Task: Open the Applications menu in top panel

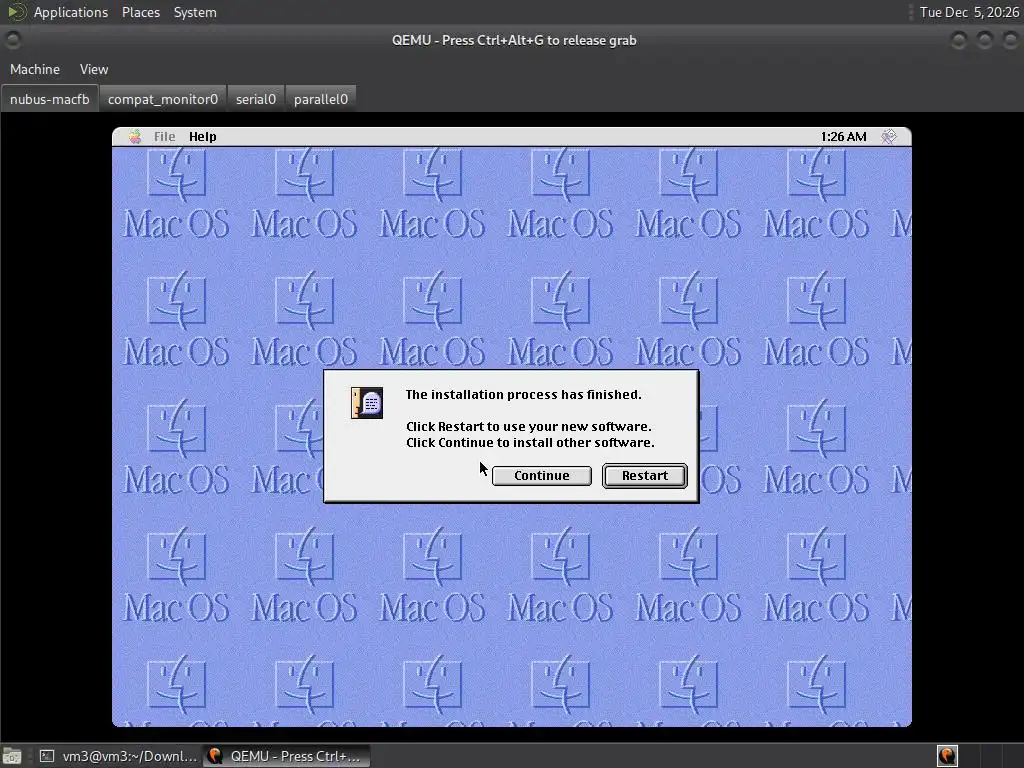Action: pos(71,12)
